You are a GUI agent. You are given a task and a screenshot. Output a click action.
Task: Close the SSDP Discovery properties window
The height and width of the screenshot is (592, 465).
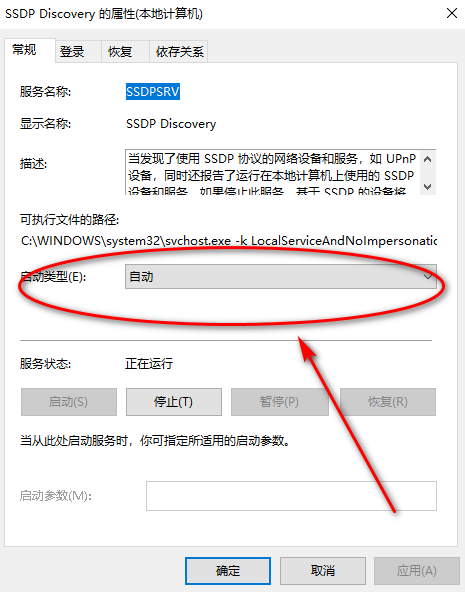tap(451, 14)
